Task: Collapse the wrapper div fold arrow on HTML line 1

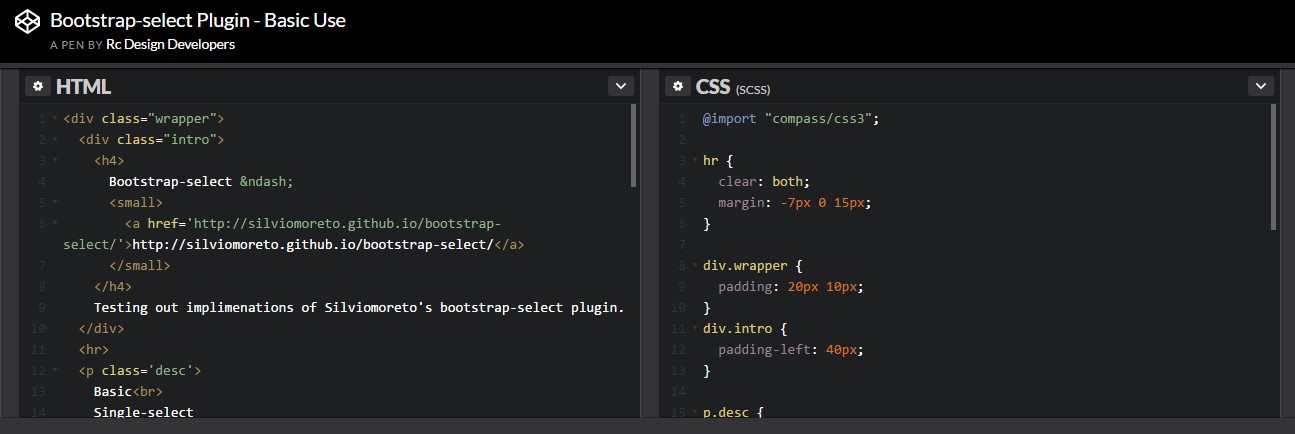Action: coord(54,119)
